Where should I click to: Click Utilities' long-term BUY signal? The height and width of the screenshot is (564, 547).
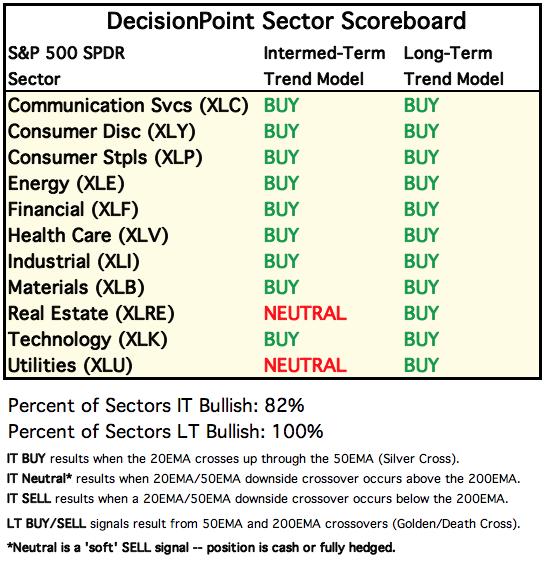[421, 365]
